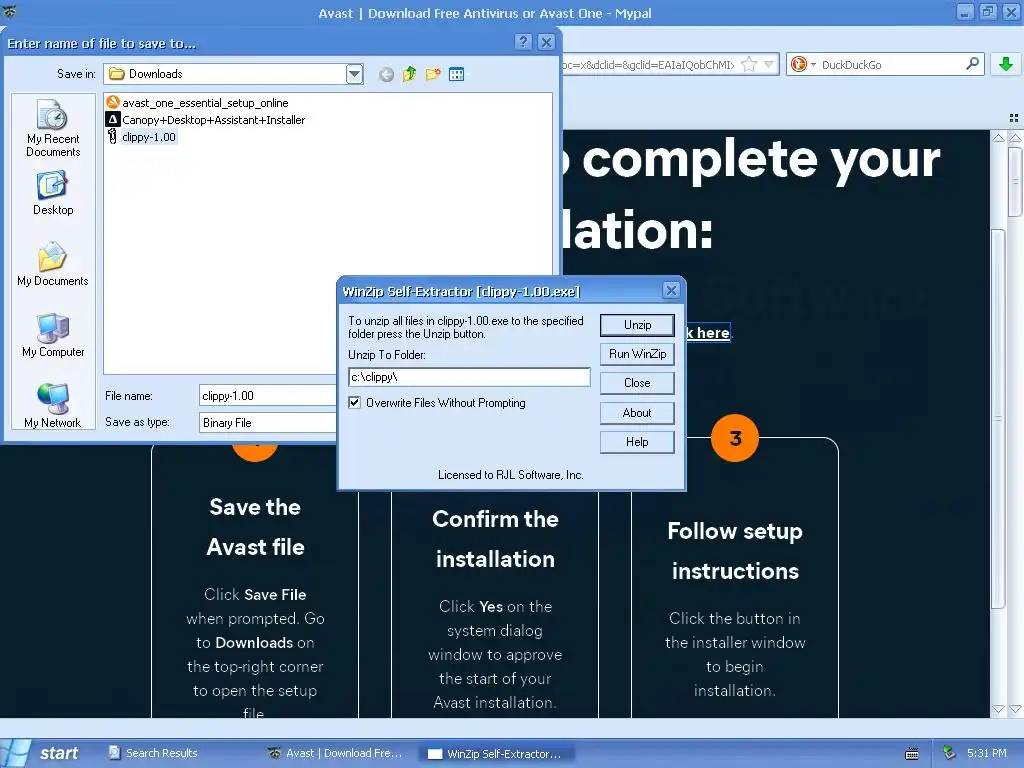Close the WinZip Self-Extractor window
This screenshot has width=1024, height=768.
[671, 291]
